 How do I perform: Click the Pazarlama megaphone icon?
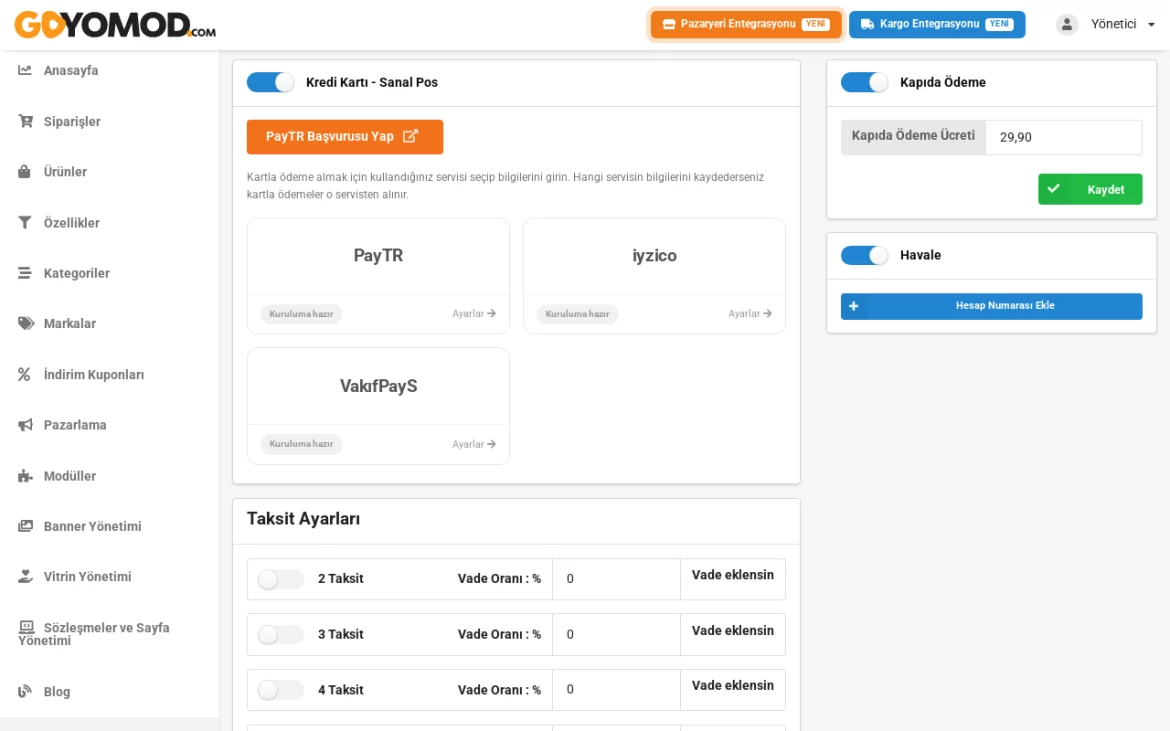[x=25, y=424]
